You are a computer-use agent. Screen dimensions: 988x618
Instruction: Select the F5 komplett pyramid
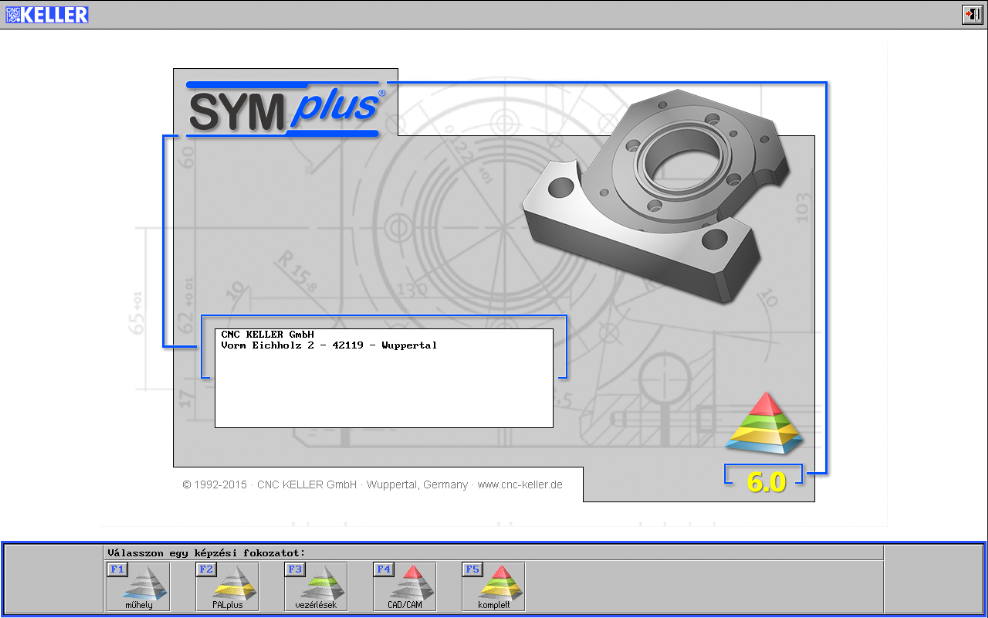pyautogui.click(x=493, y=587)
